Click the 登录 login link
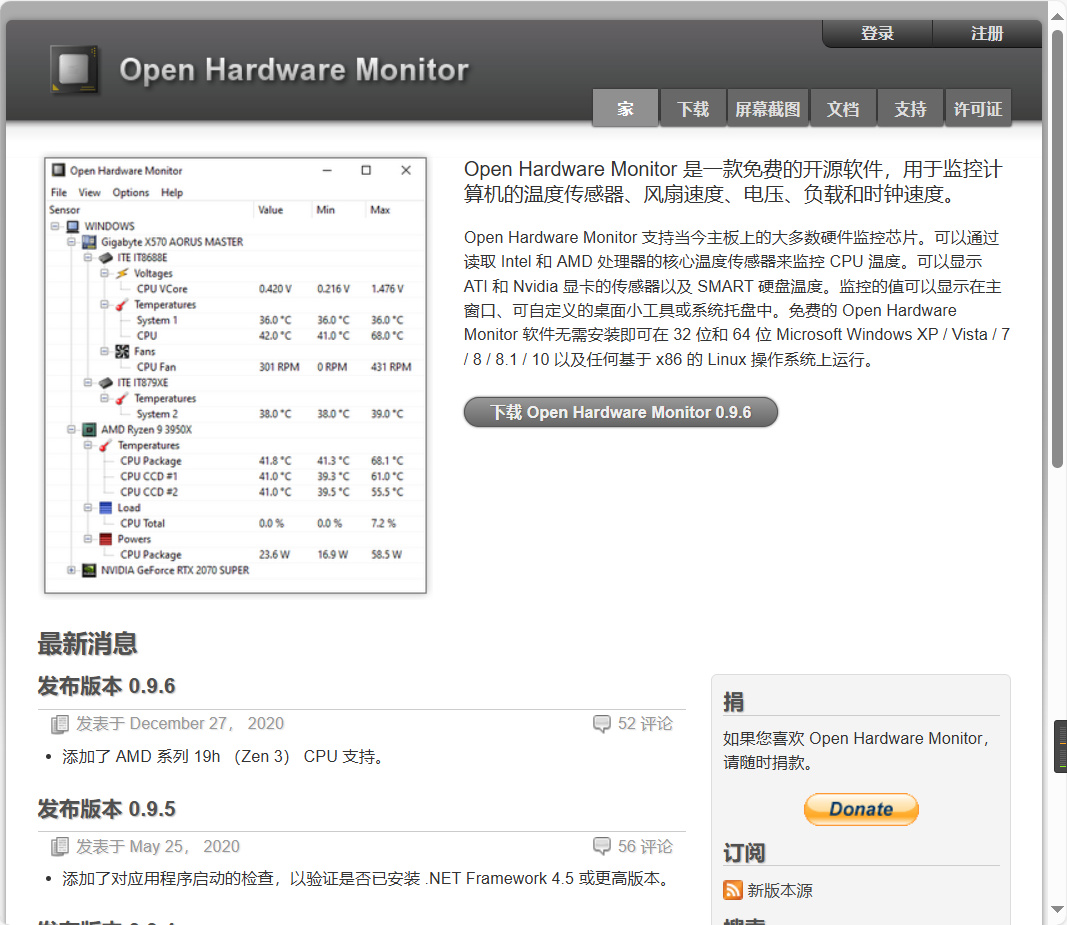1067x925 pixels. pyautogui.click(x=877, y=33)
